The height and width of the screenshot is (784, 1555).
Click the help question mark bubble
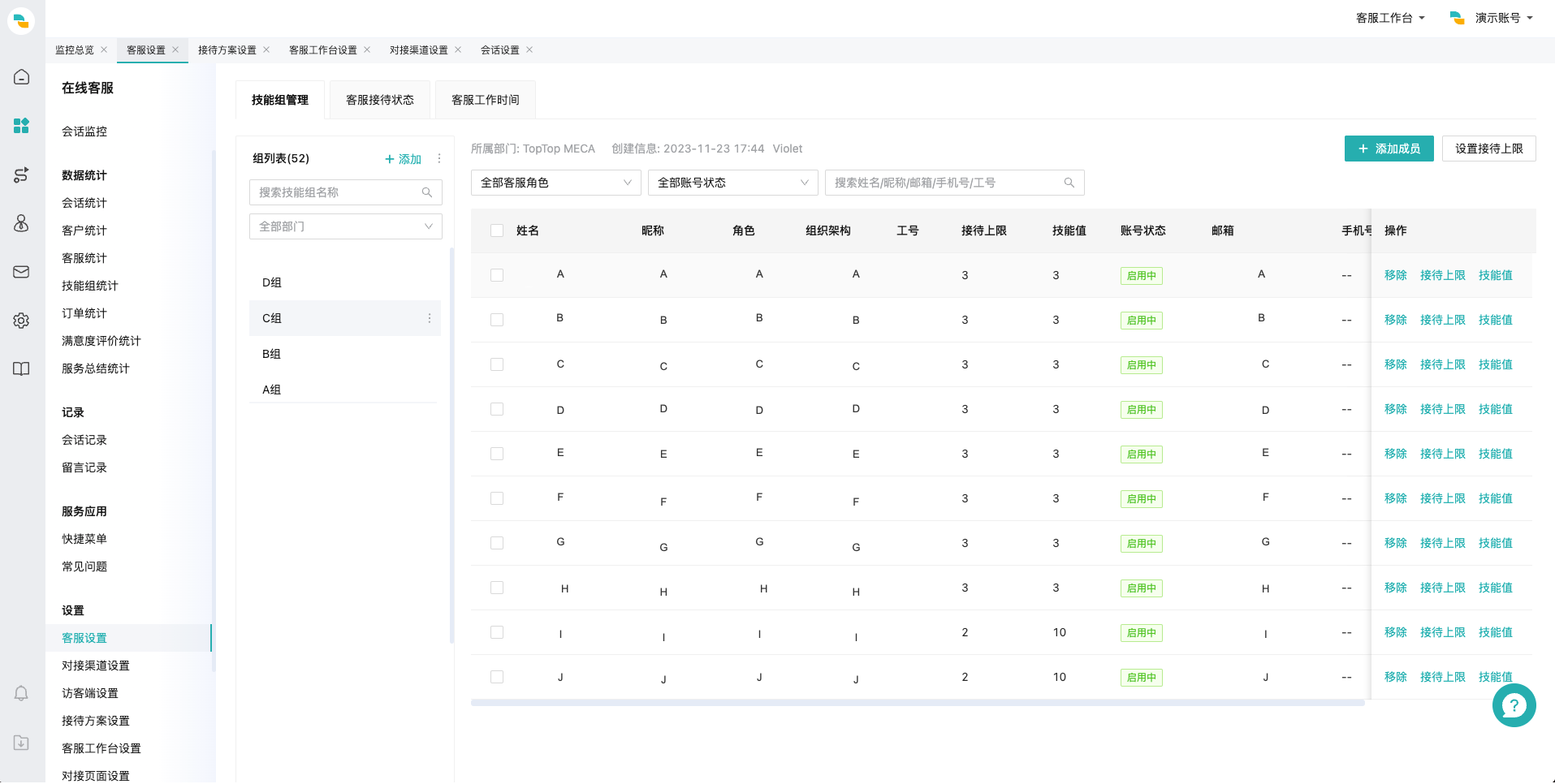pos(1514,705)
